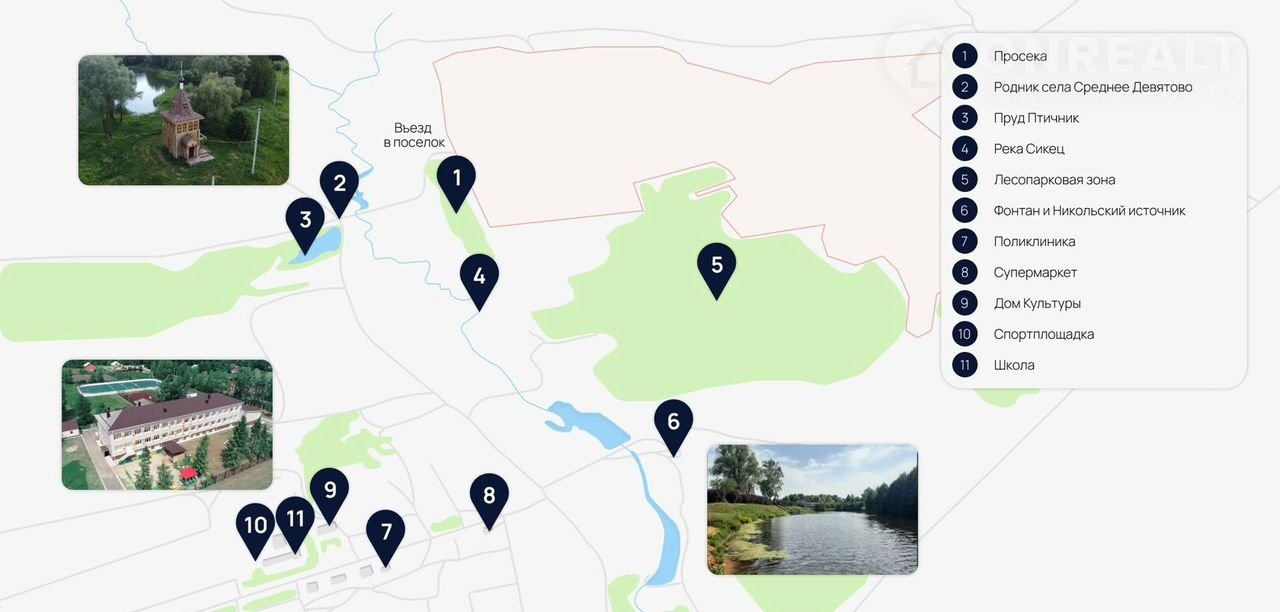Select map pin number 8
Screen dimensions: 1280x612
[x=489, y=501]
